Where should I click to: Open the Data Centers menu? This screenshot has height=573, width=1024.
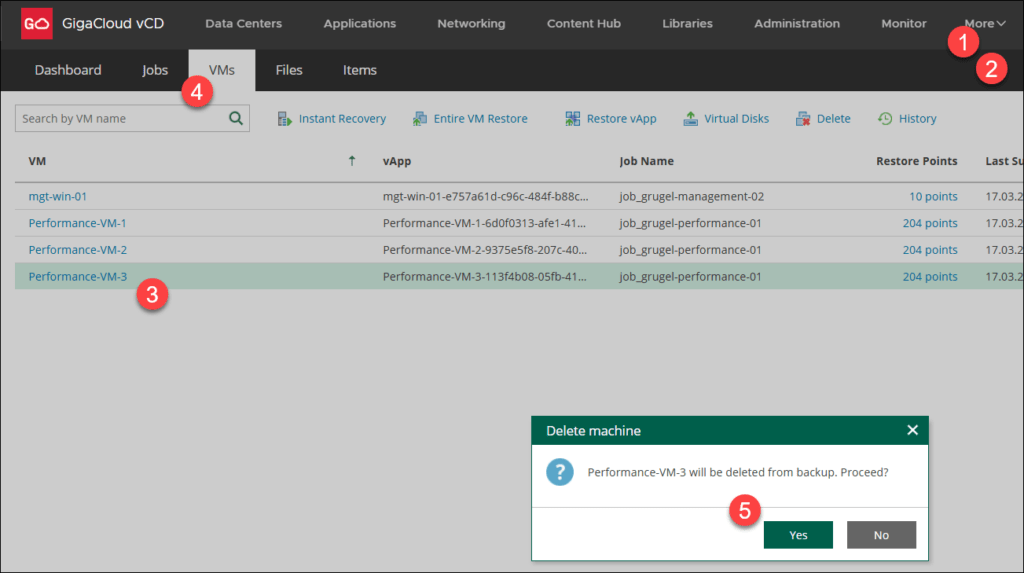click(x=243, y=23)
